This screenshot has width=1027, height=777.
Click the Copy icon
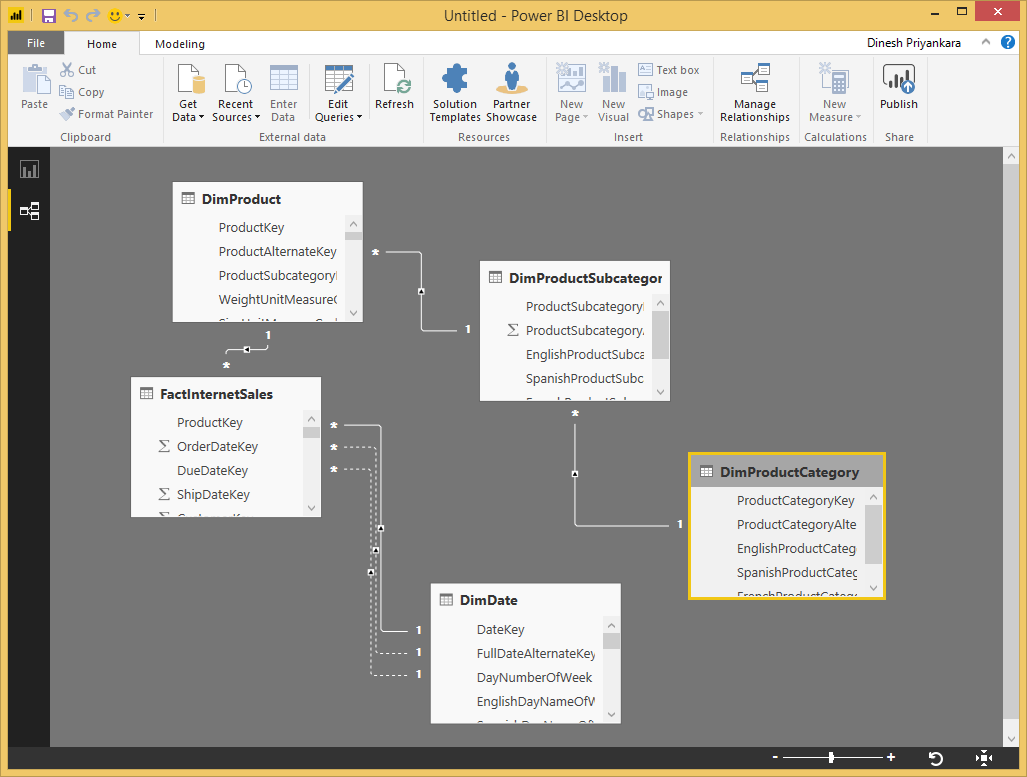(x=66, y=92)
